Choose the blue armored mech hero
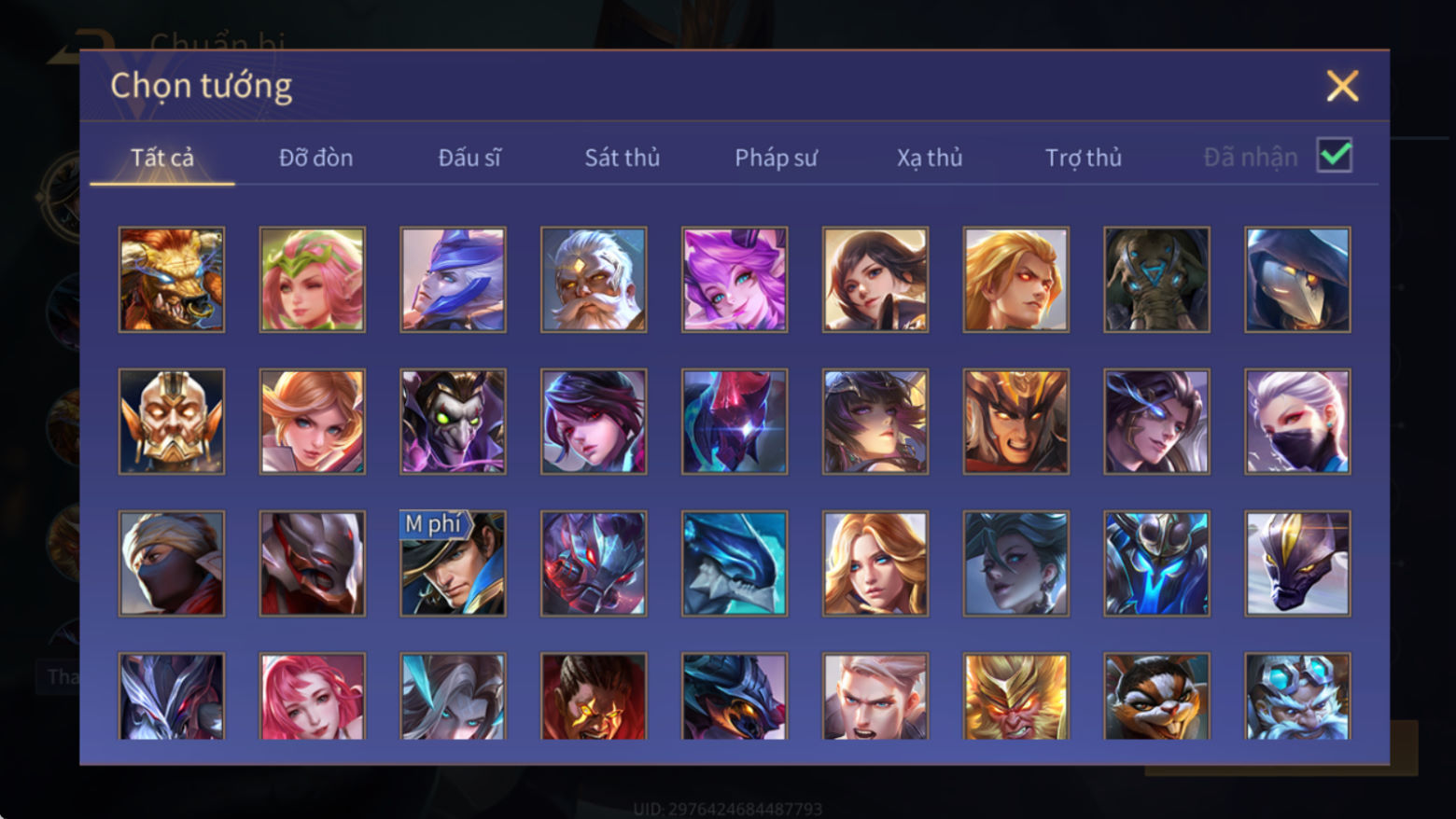Screen dimensions: 1456x819 point(1156,563)
